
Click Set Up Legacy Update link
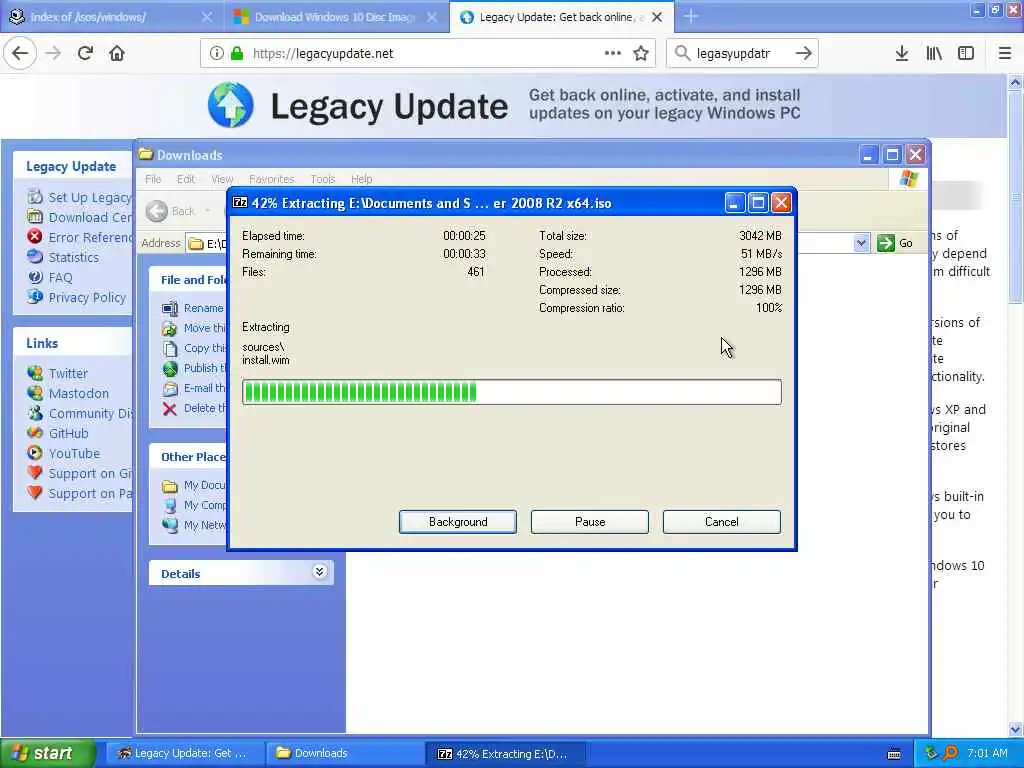89,197
